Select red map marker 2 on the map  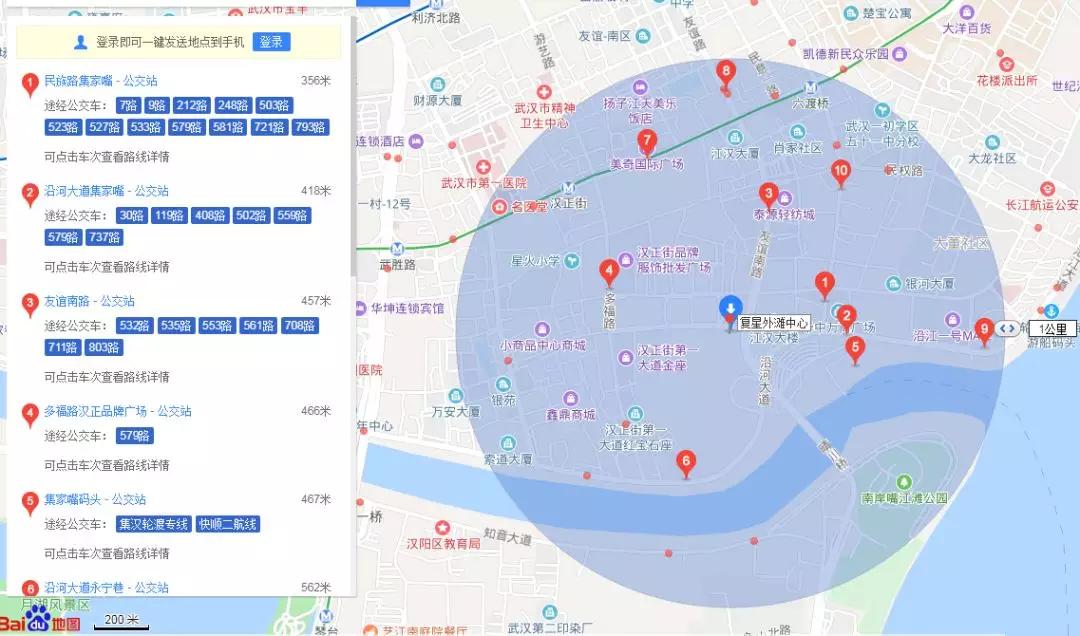pos(847,318)
